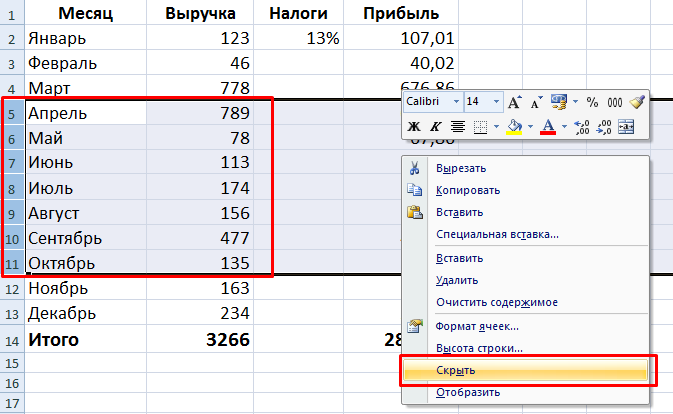Expand the fill color dropdown arrow
The height and width of the screenshot is (414, 673).
pos(531,127)
